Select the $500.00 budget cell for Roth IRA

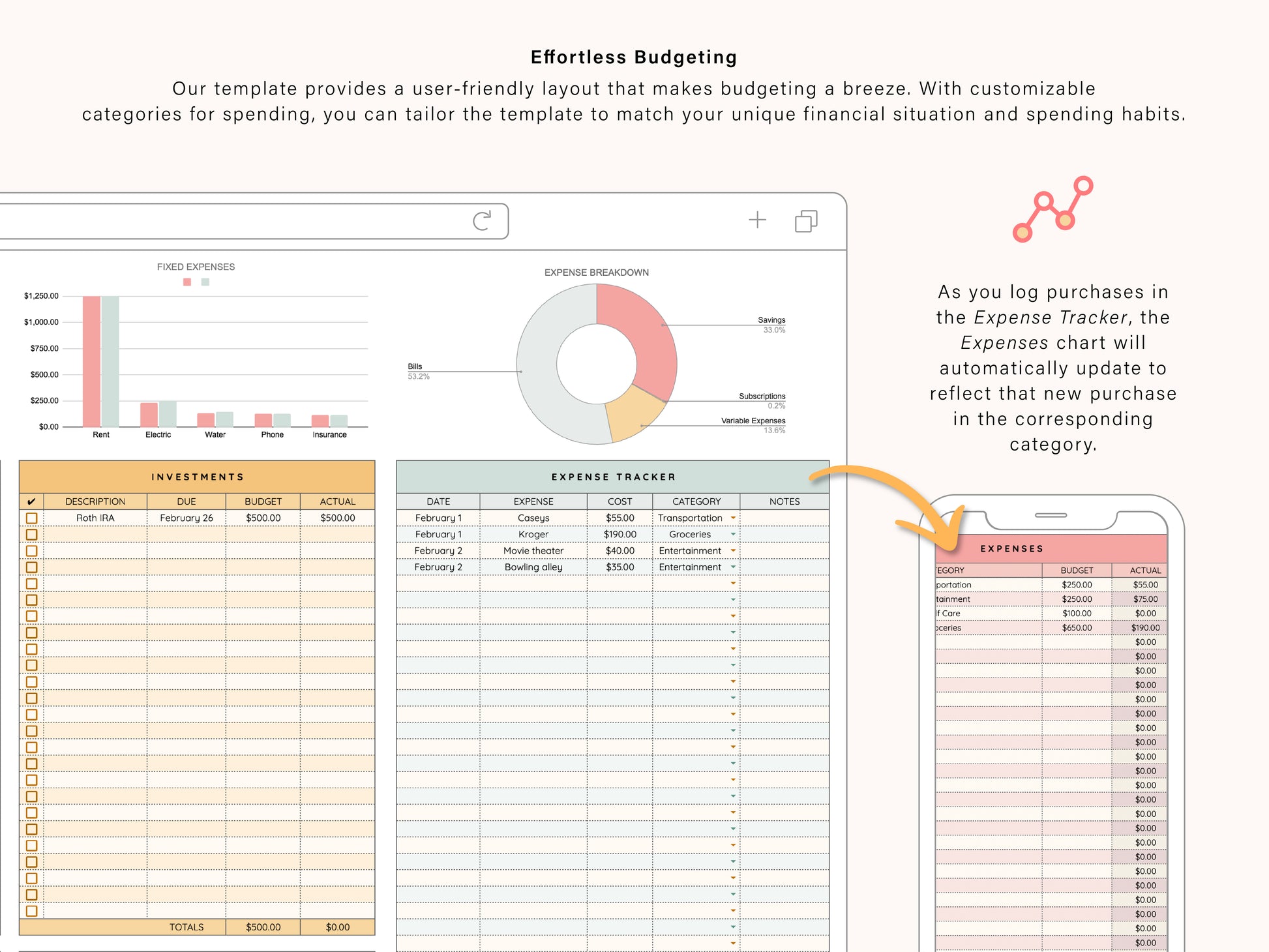(x=263, y=518)
